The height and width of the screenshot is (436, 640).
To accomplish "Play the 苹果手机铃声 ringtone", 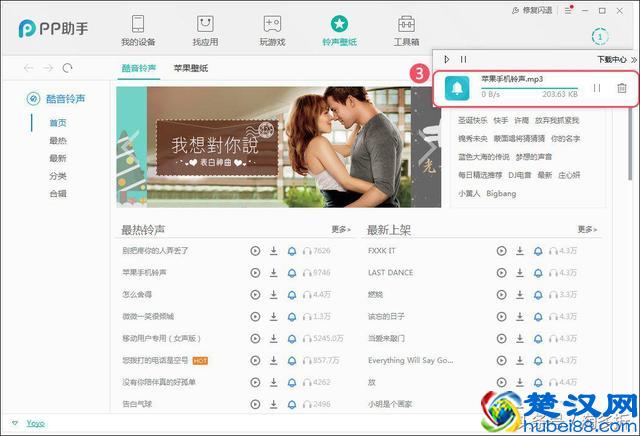I will [255, 273].
